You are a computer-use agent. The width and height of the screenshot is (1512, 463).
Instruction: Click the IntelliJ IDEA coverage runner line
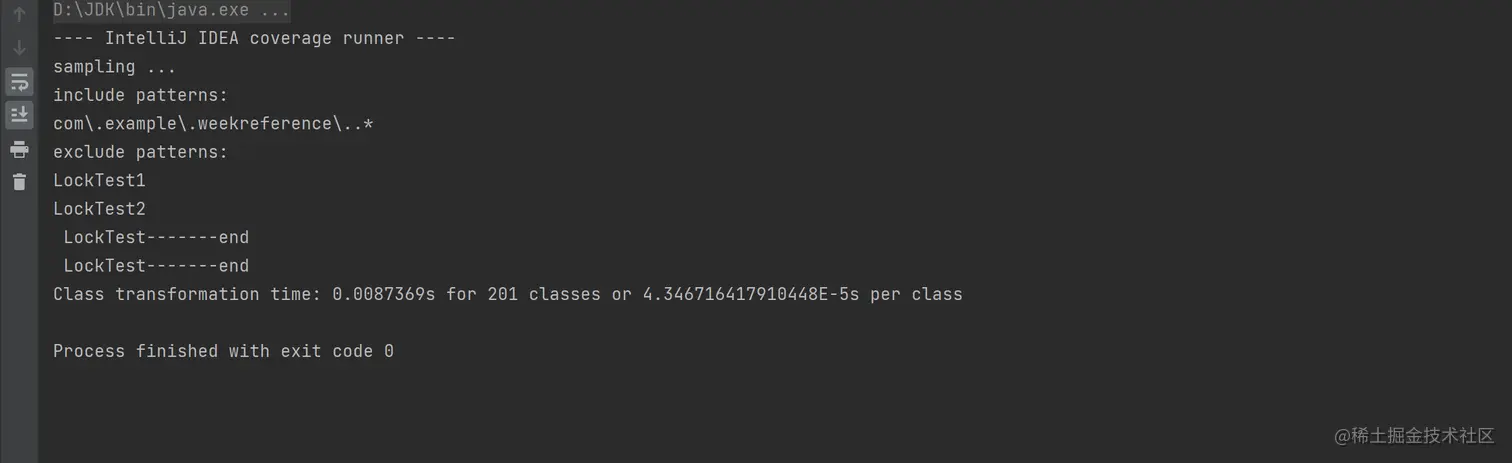(x=254, y=38)
